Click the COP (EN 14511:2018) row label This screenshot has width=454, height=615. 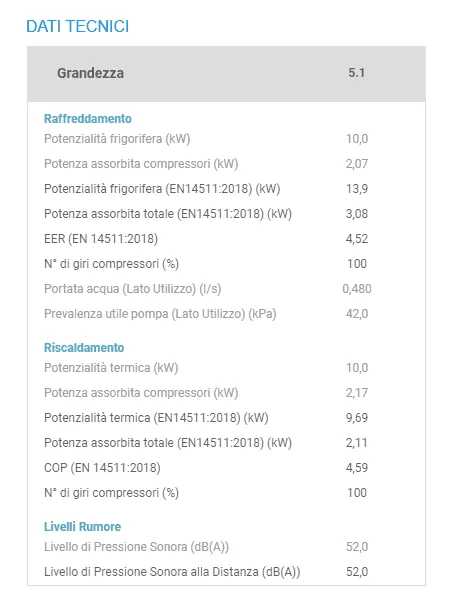[x=102, y=468]
